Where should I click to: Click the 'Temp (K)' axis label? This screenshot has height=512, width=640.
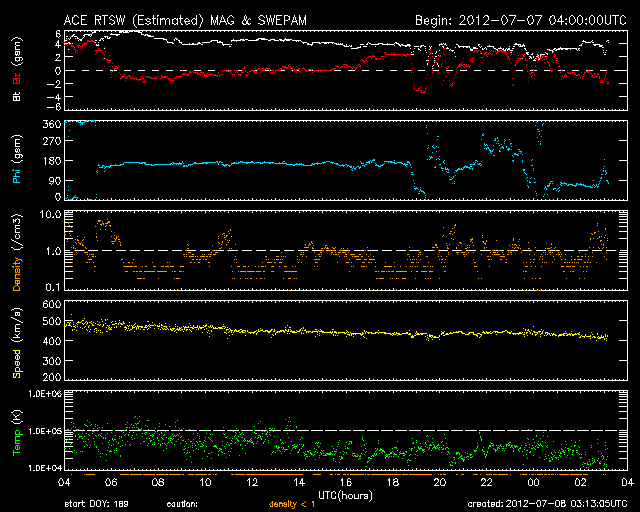point(17,433)
